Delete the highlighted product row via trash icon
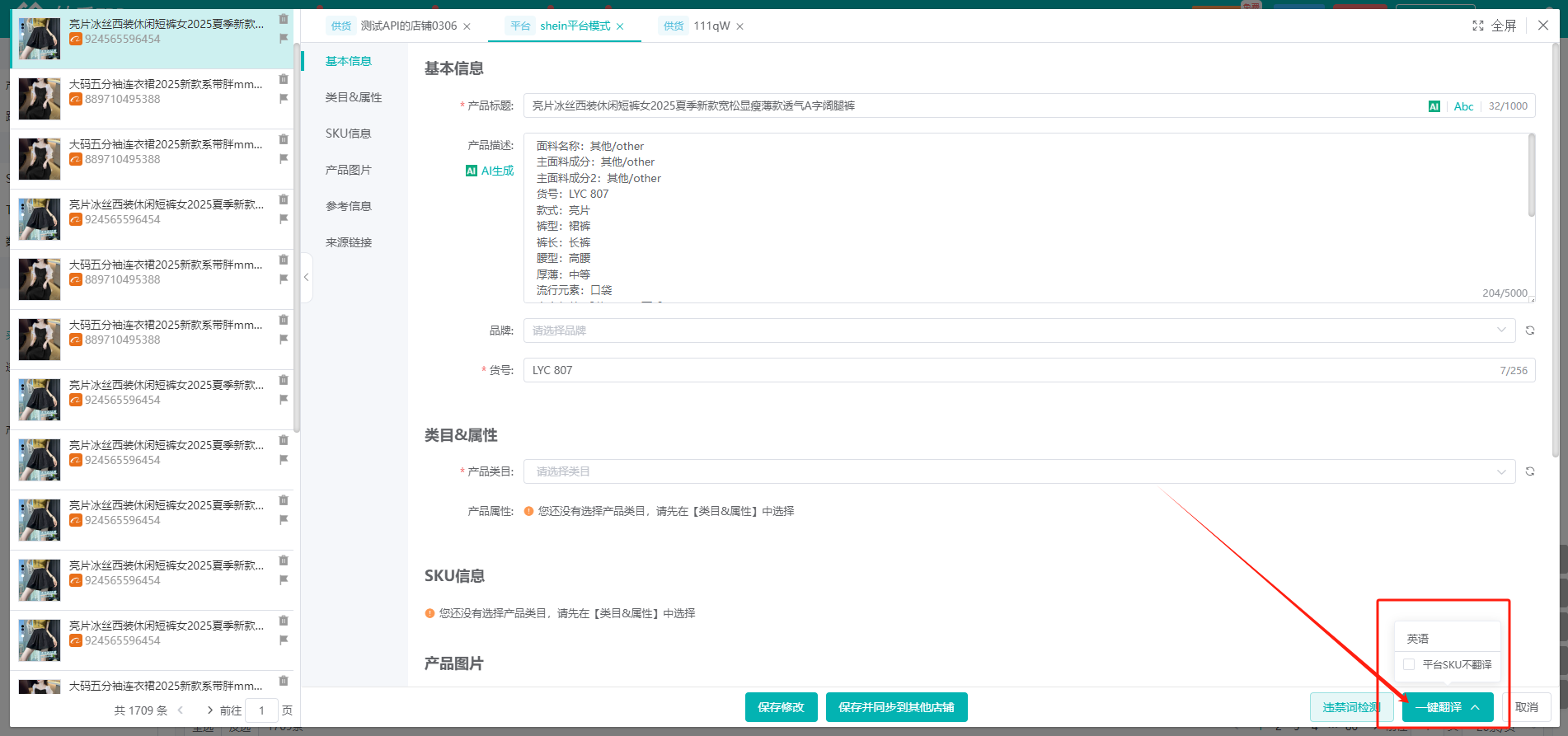The height and width of the screenshot is (736, 1568). (284, 19)
